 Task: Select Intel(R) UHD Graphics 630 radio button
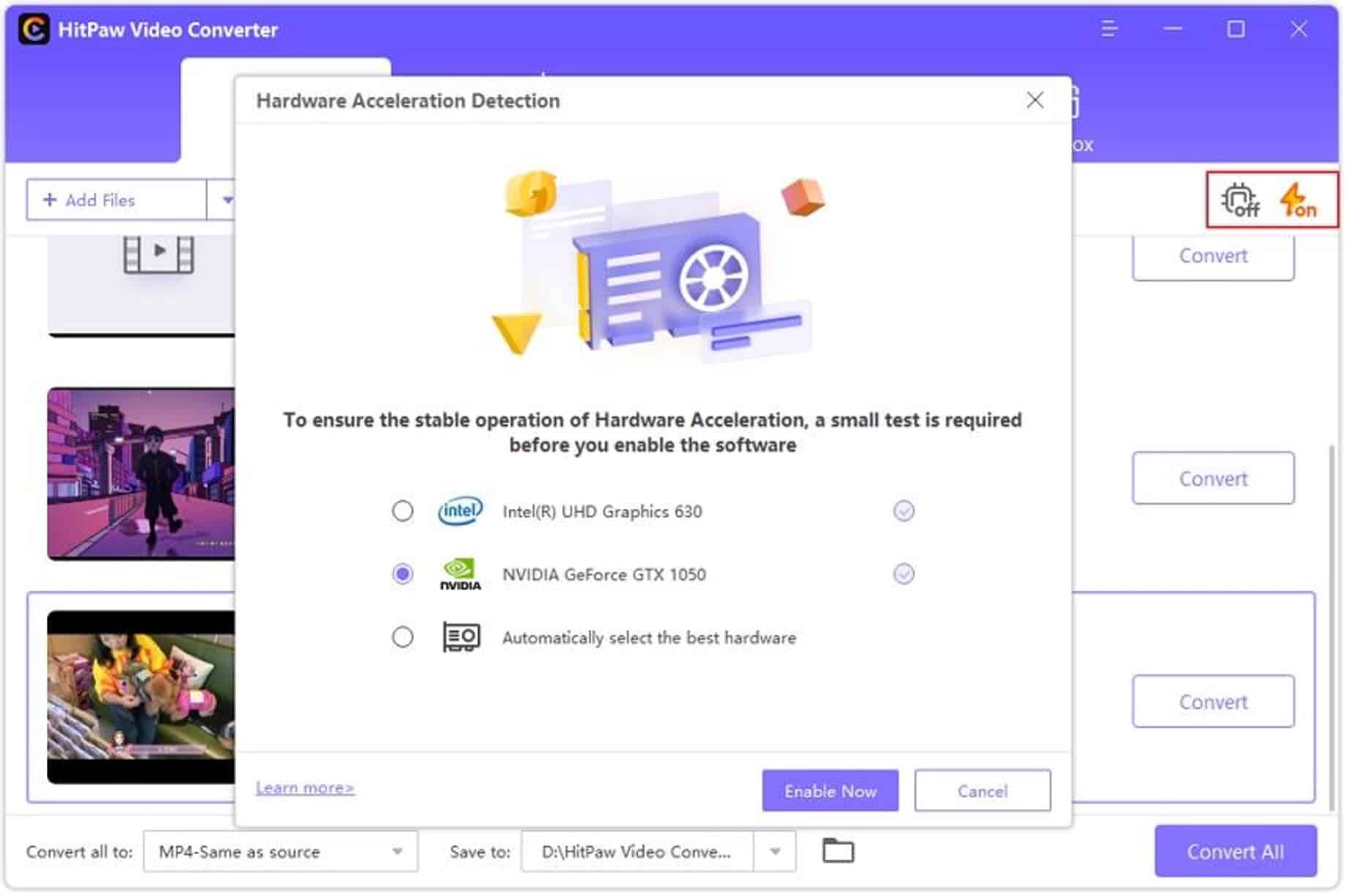point(402,511)
